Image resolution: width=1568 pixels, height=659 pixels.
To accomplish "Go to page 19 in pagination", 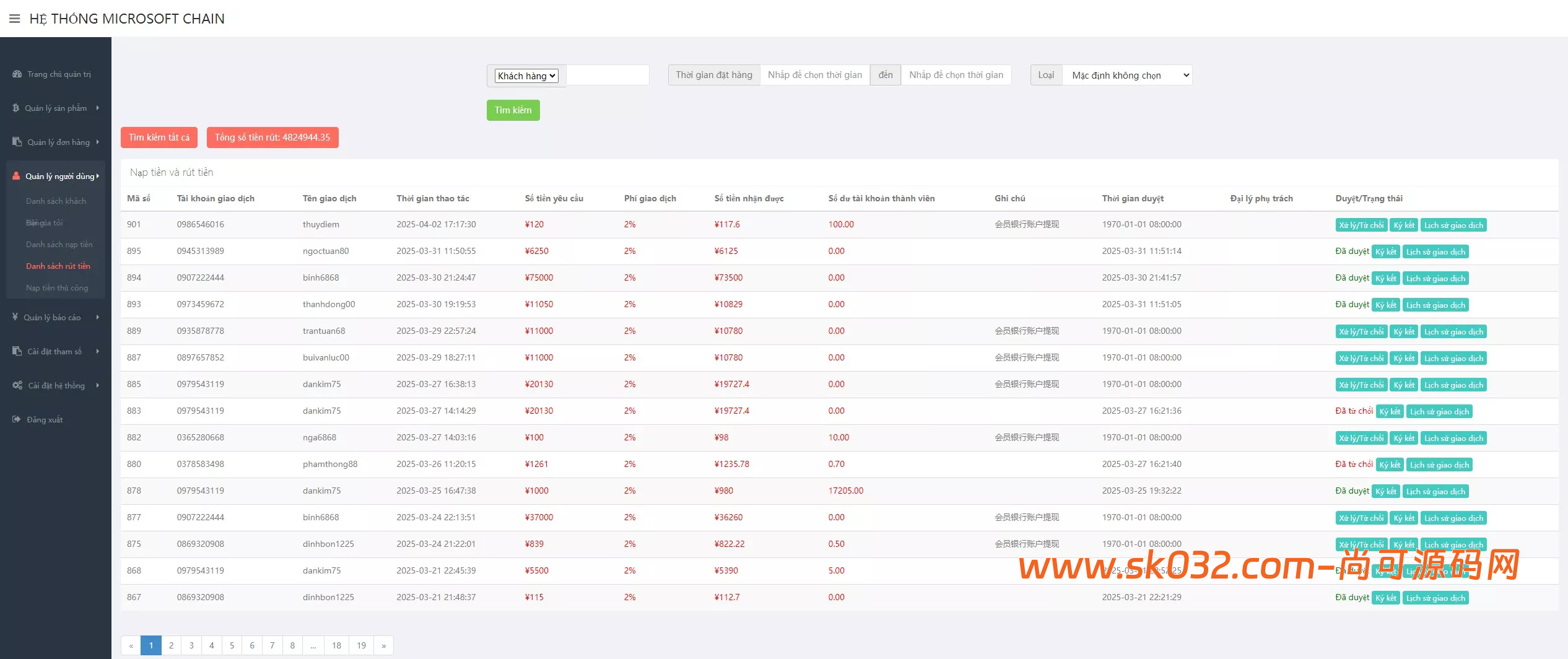I will (x=361, y=645).
